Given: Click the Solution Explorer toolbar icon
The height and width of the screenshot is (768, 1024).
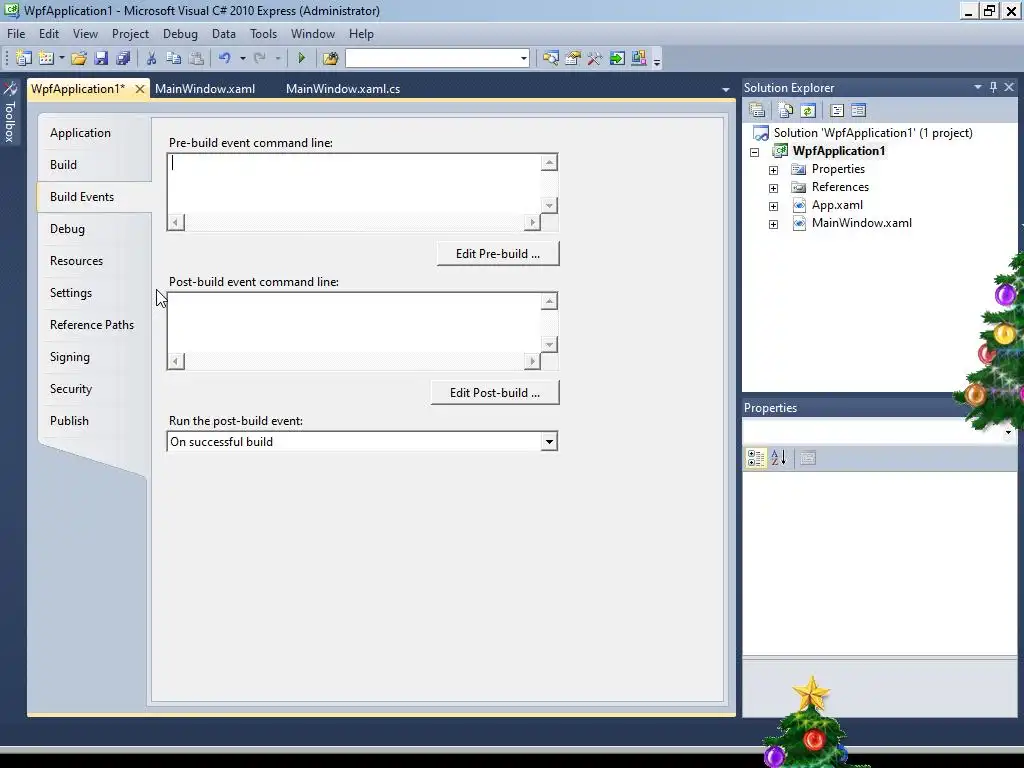Looking at the screenshot, I should 551,58.
